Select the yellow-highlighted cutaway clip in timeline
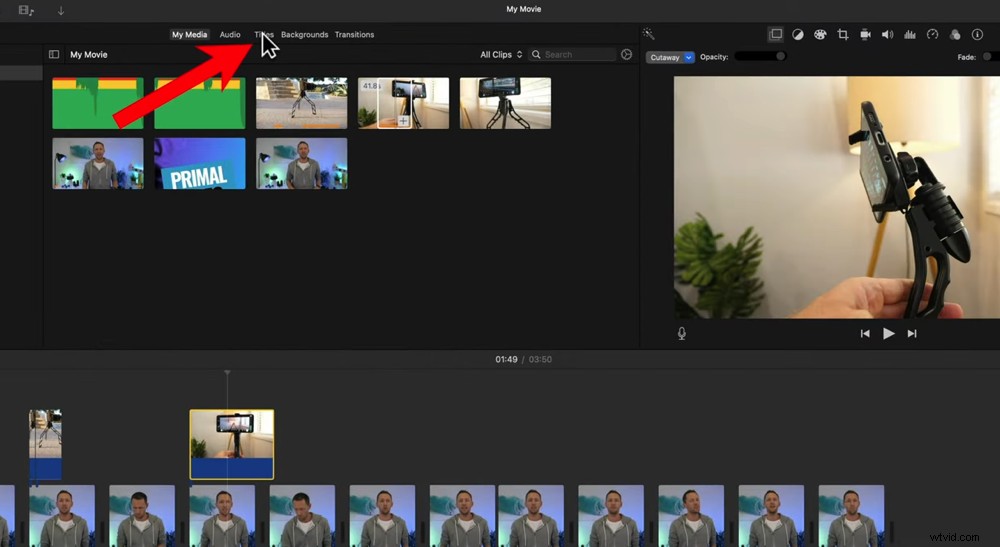1000x547 pixels. pos(232,444)
